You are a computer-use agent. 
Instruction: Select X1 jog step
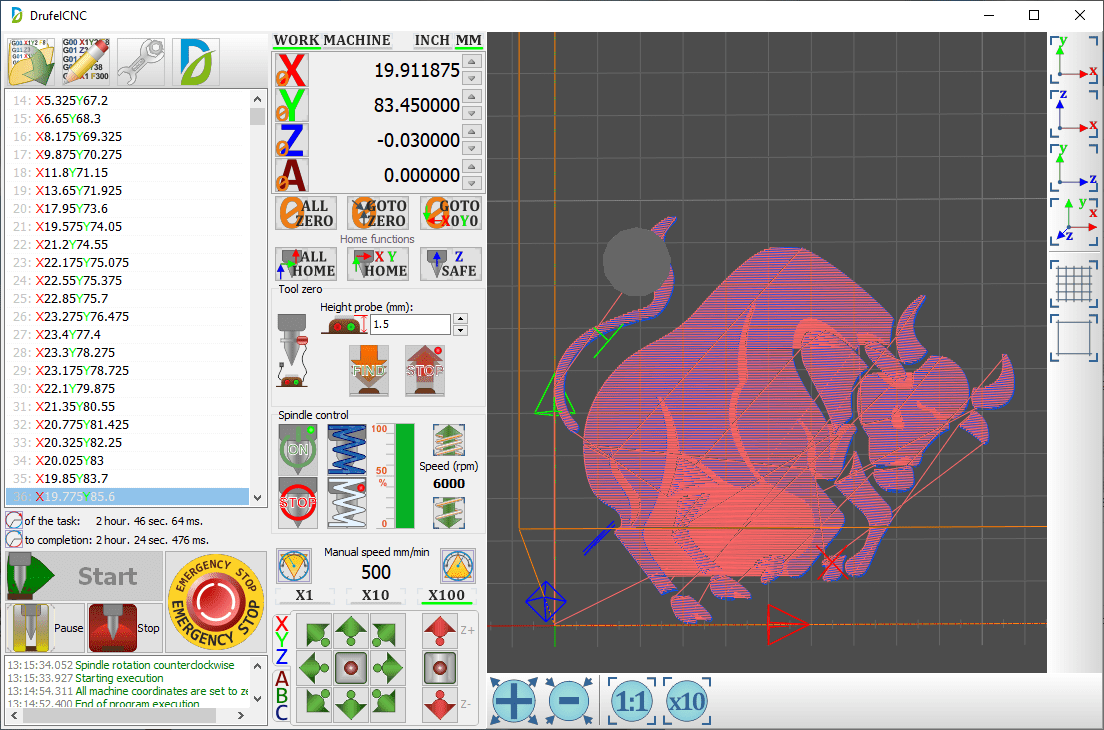pos(304,596)
